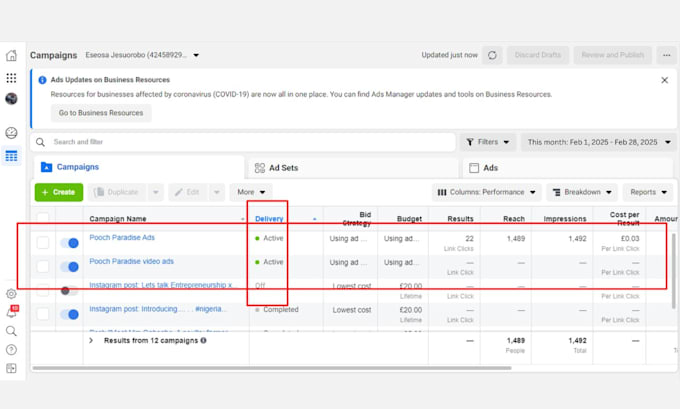Click the report a problem sidebar icon
The height and width of the screenshot is (409, 680).
pos(11,368)
